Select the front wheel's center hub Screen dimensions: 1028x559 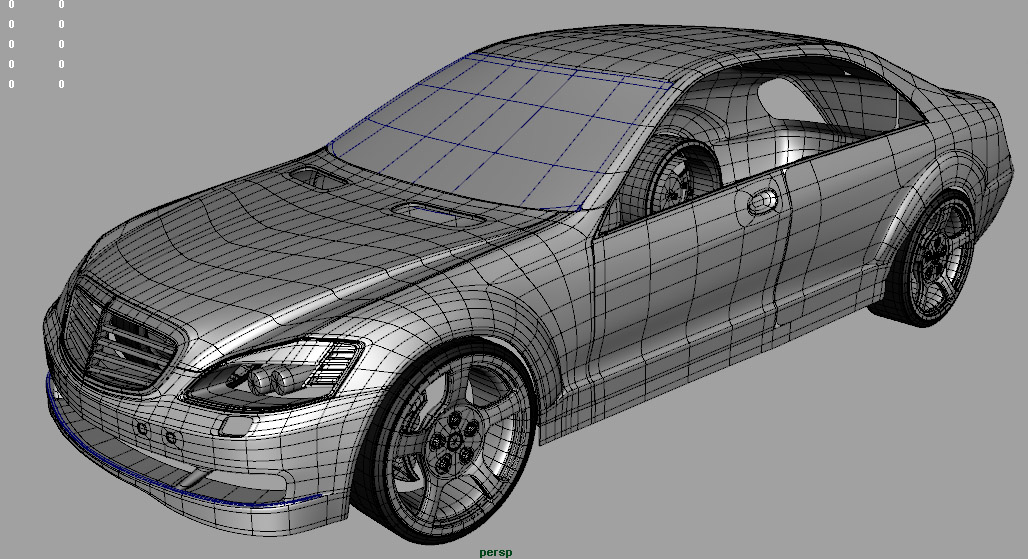[454, 444]
